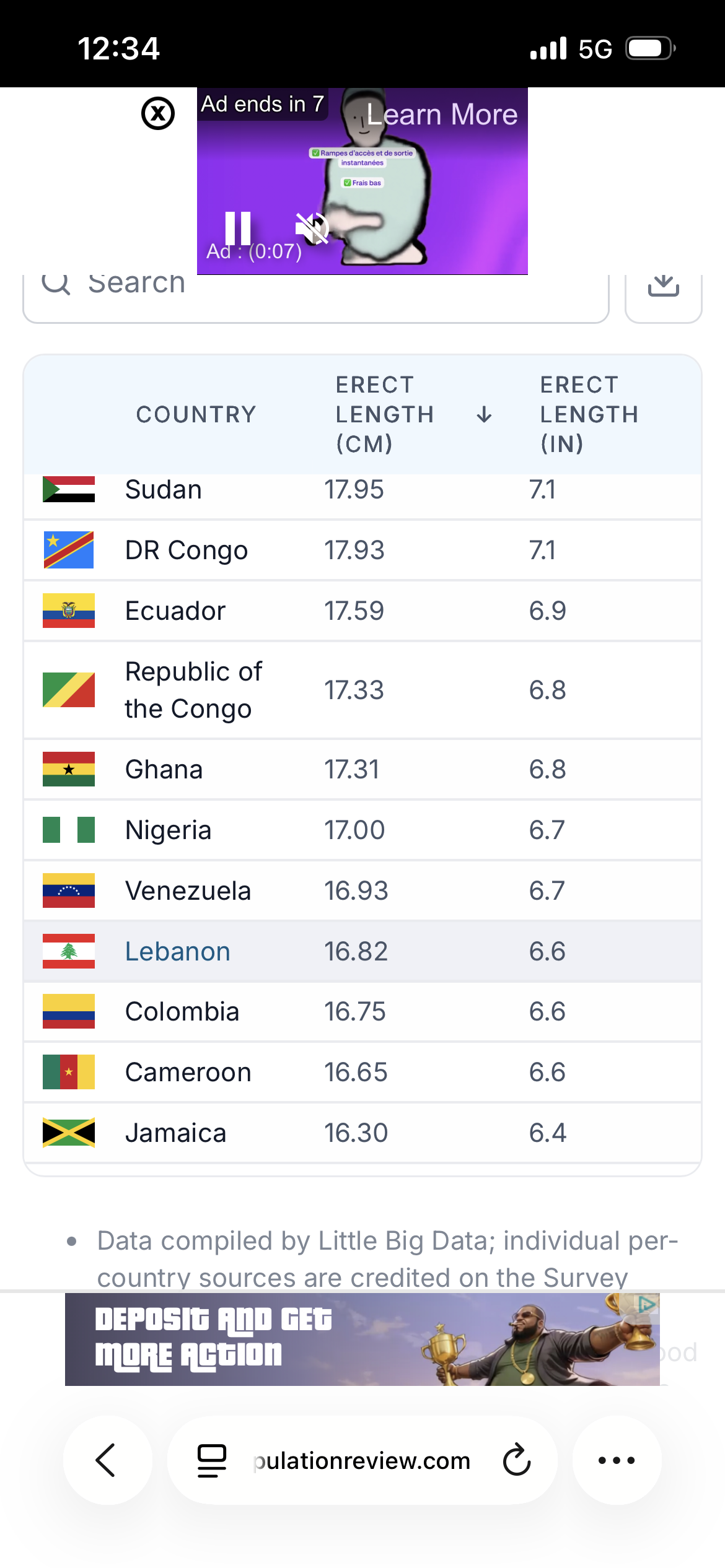Open the Deposit and Get More Action banner
The image size is (725, 1568).
tap(362, 1339)
